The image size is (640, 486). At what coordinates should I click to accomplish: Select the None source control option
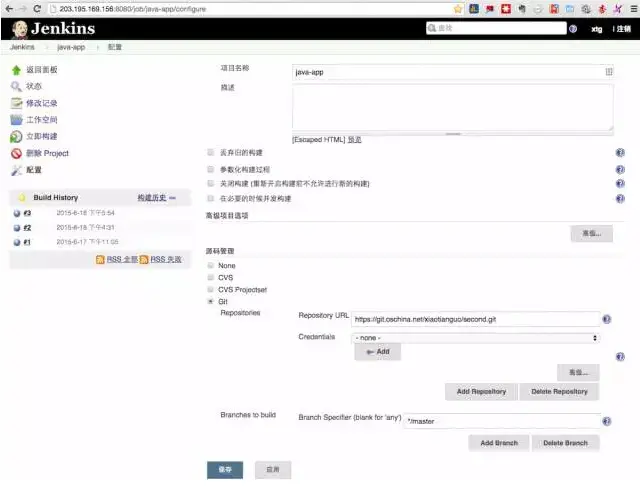pos(211,266)
